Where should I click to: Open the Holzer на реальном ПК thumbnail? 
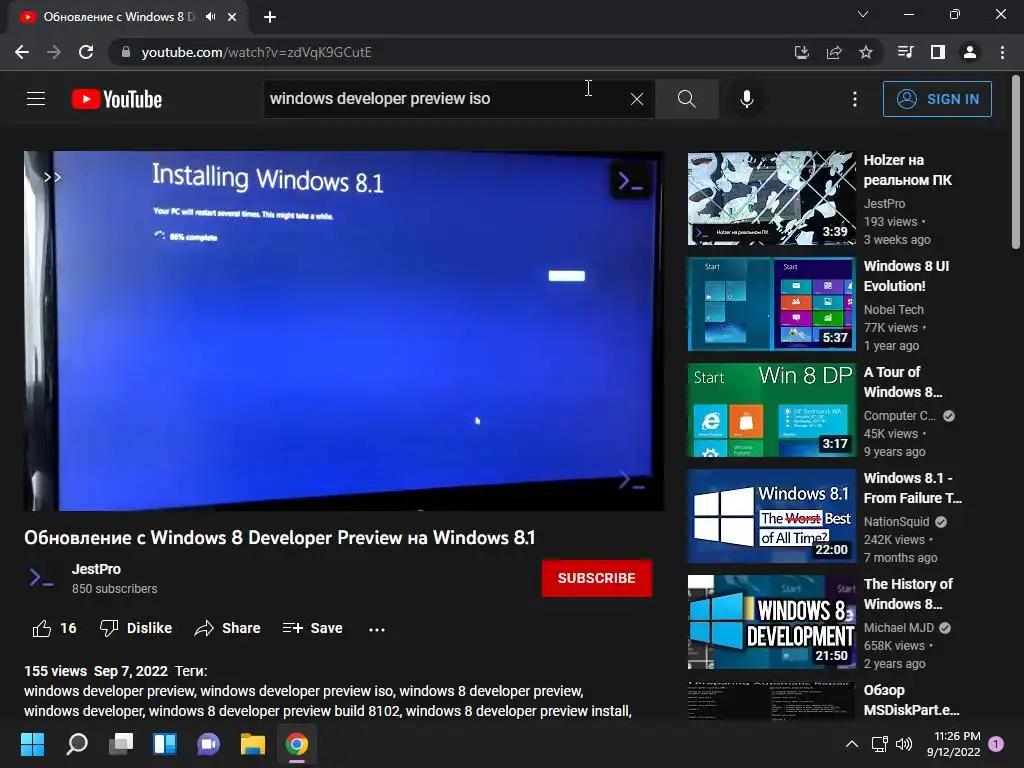coord(771,199)
